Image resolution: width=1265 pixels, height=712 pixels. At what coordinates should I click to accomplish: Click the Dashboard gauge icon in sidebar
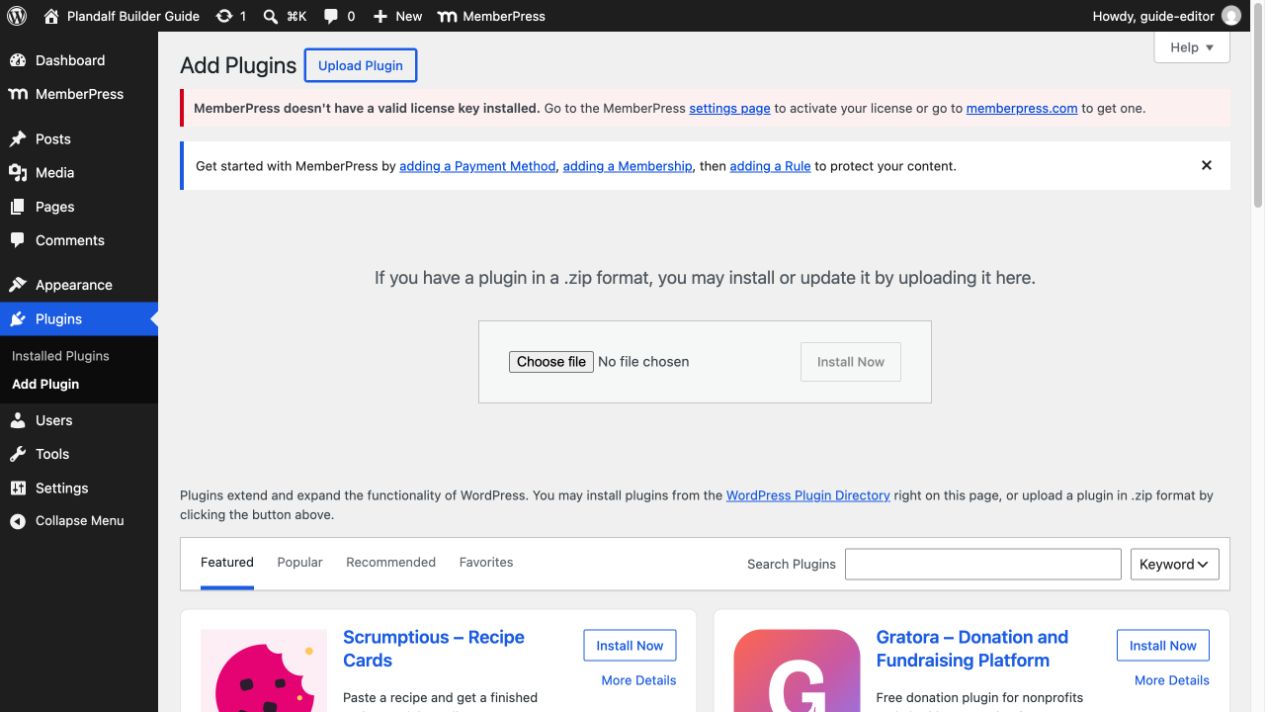[18, 60]
